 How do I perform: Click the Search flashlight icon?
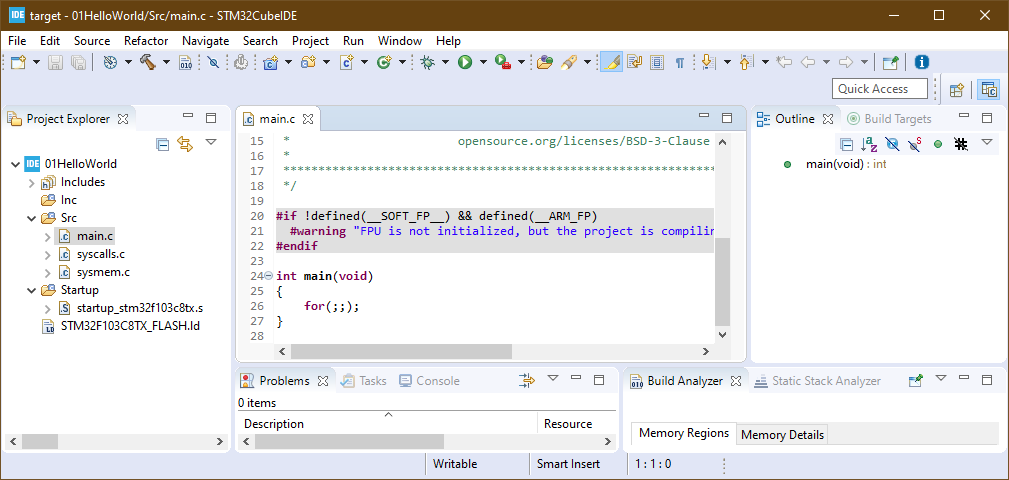point(569,62)
